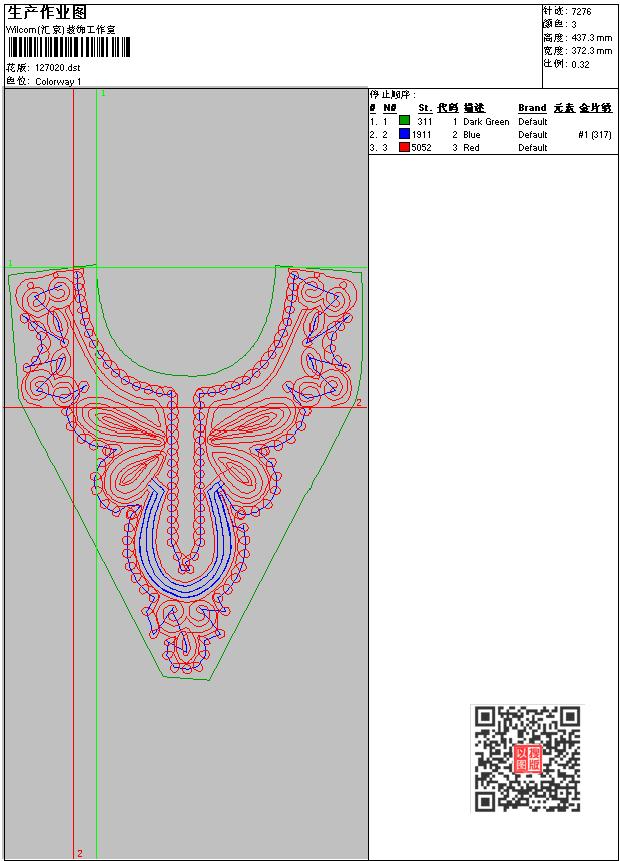Click the stitch count value 7276
This screenshot has width=620, height=861.
pos(581,11)
